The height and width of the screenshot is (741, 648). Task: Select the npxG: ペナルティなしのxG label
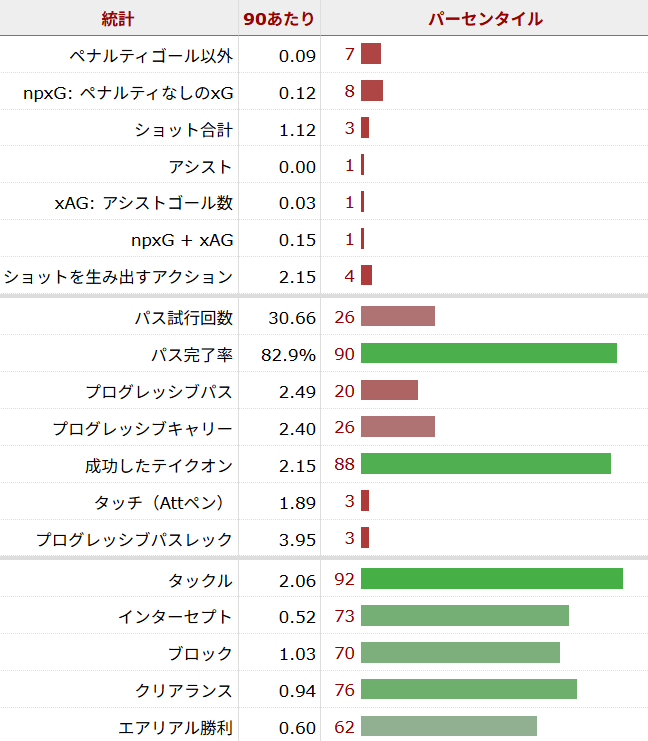(x=128, y=93)
